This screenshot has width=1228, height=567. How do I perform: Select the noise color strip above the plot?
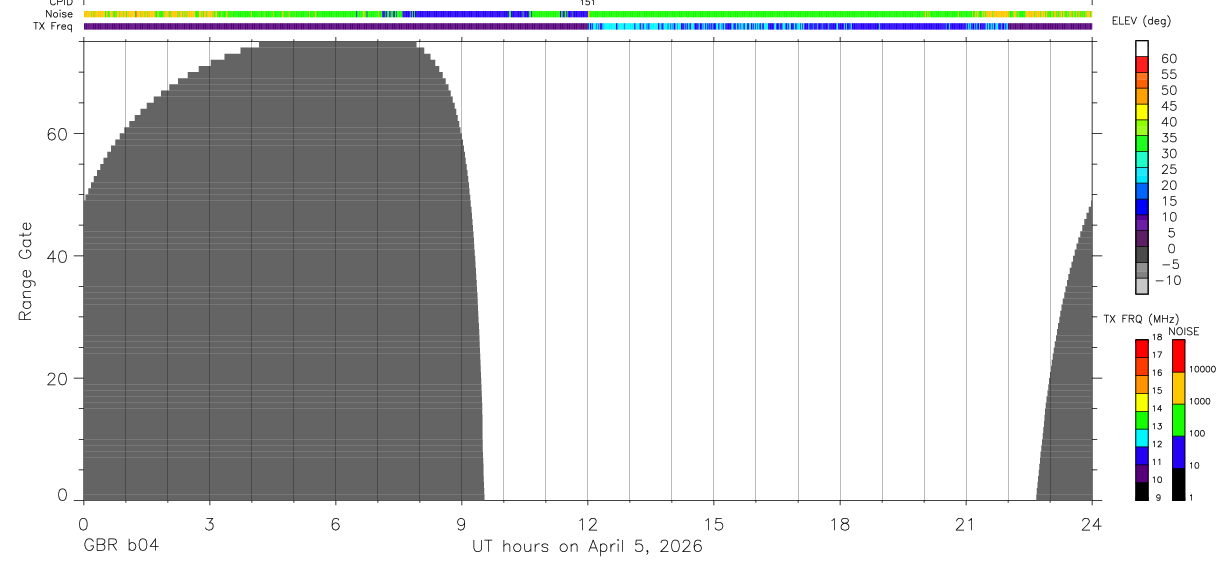tap(588, 14)
